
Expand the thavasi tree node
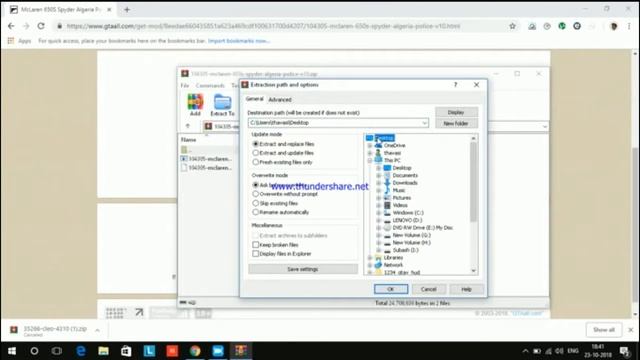370,153
